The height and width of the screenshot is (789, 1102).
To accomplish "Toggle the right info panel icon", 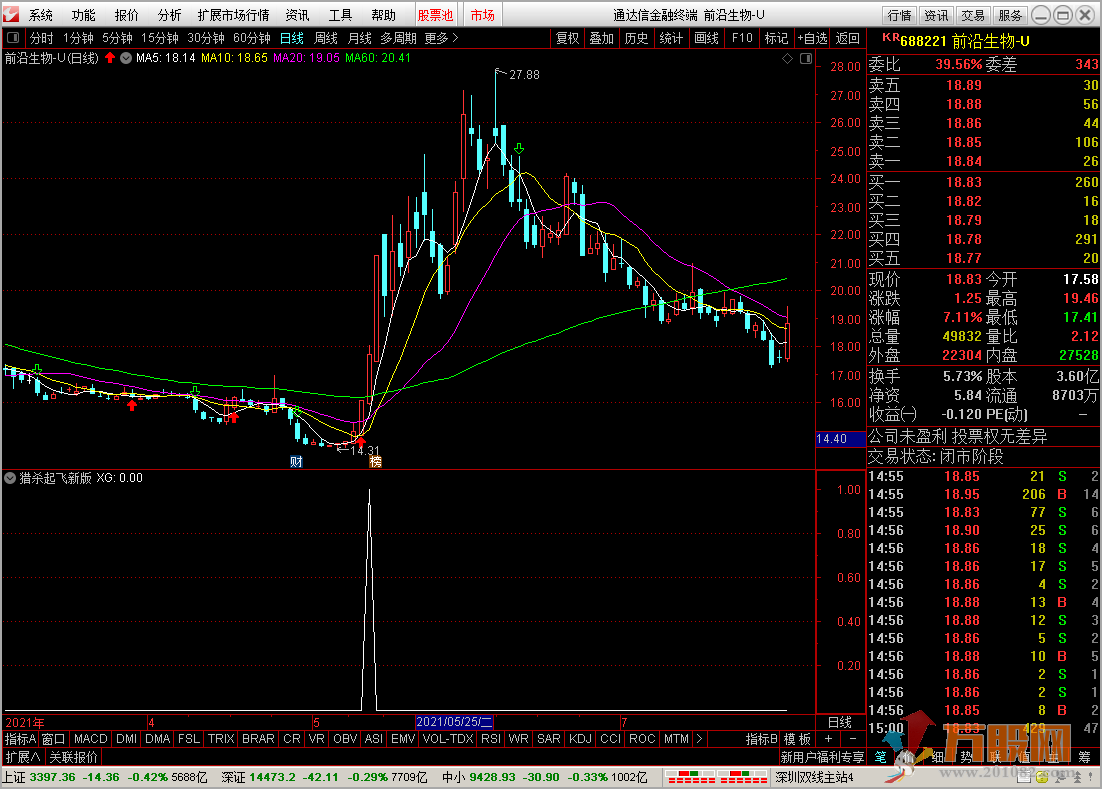I will click(806, 59).
